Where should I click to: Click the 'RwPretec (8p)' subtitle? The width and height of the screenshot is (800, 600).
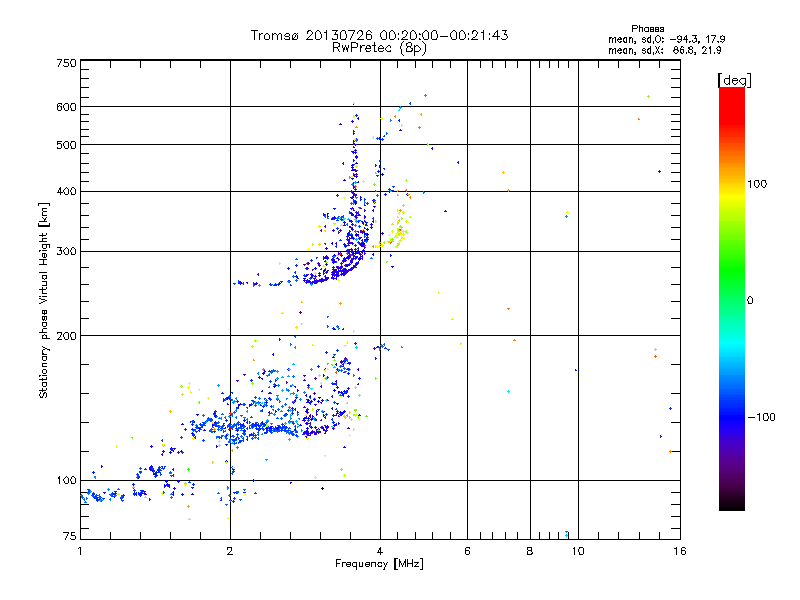379,48
